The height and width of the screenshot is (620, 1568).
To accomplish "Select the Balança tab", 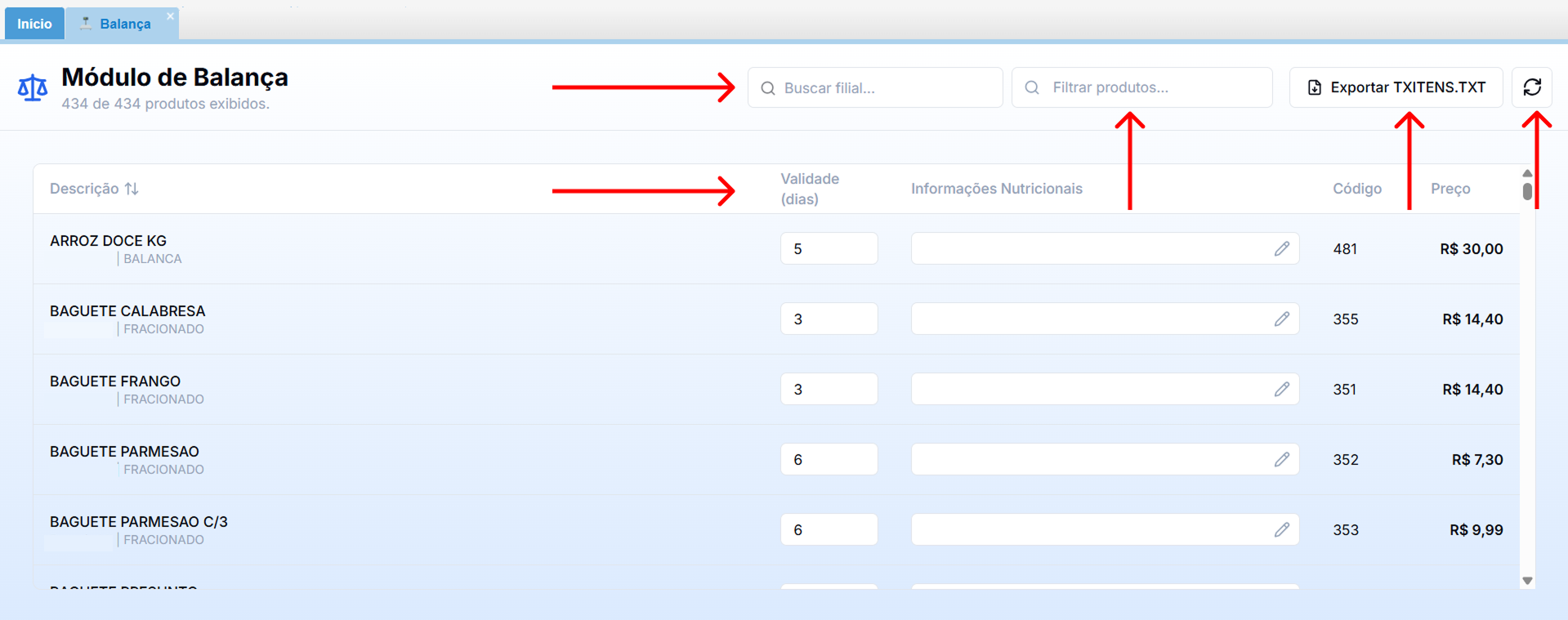I will pos(124,24).
